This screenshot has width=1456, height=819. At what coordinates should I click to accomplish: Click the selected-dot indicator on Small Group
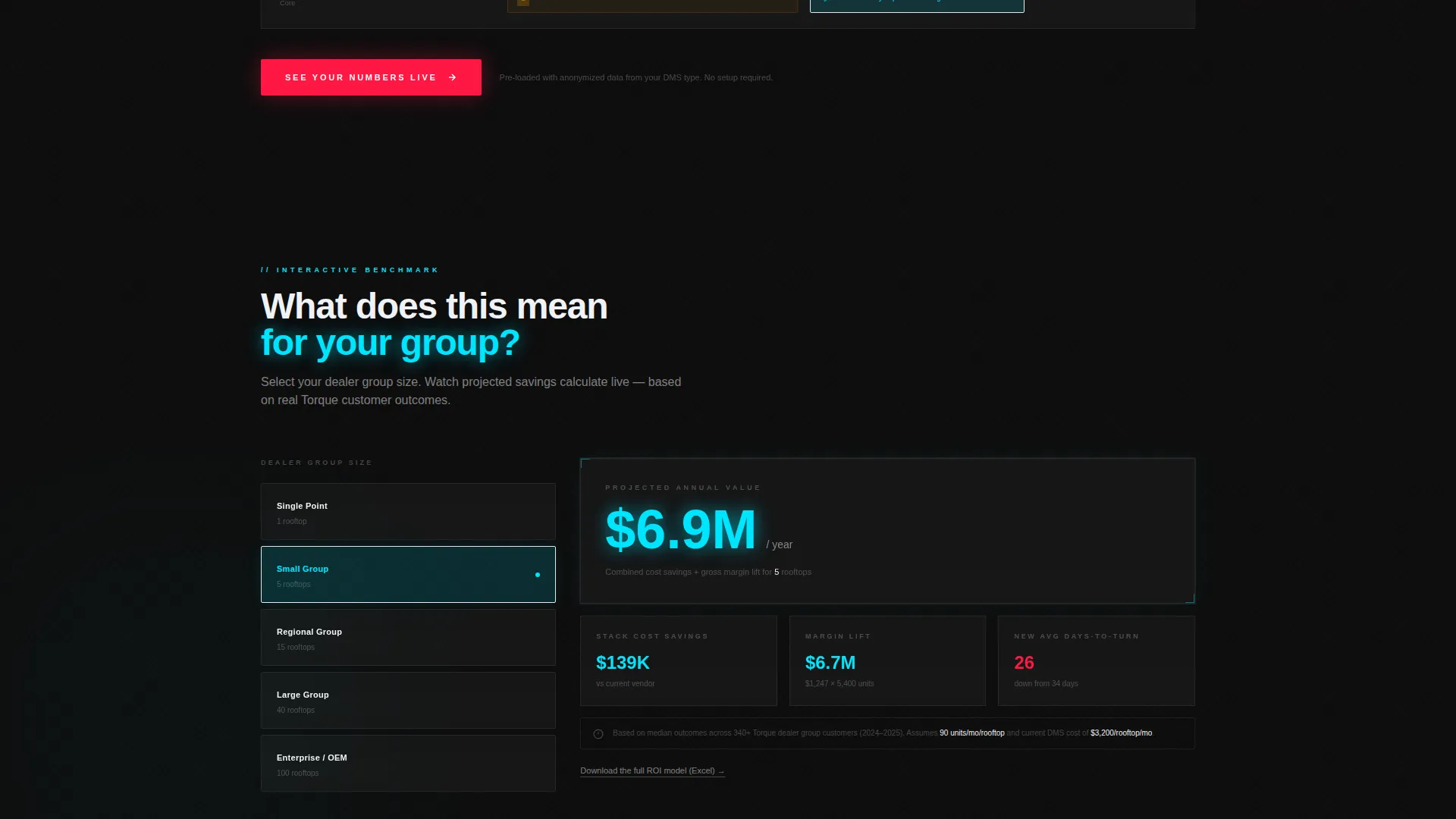click(538, 575)
